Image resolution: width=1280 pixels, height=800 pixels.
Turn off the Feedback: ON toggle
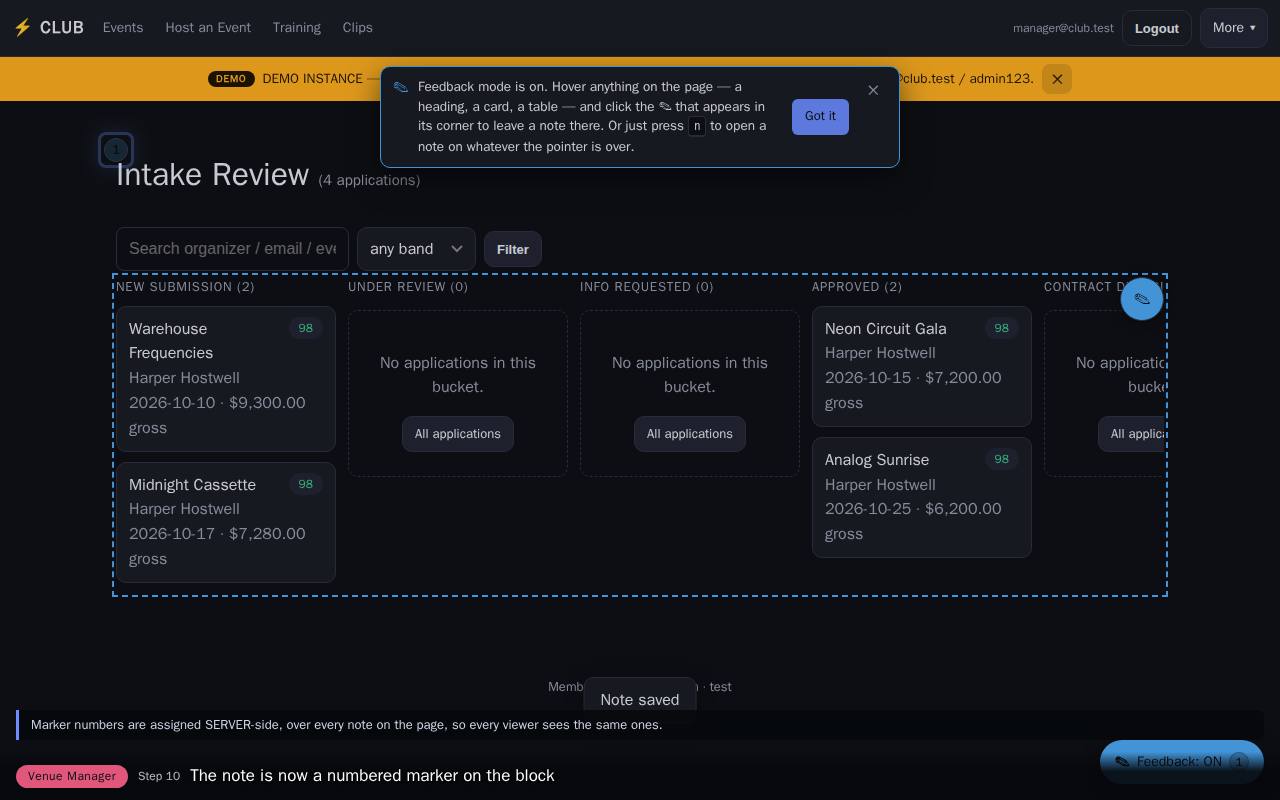(1182, 762)
